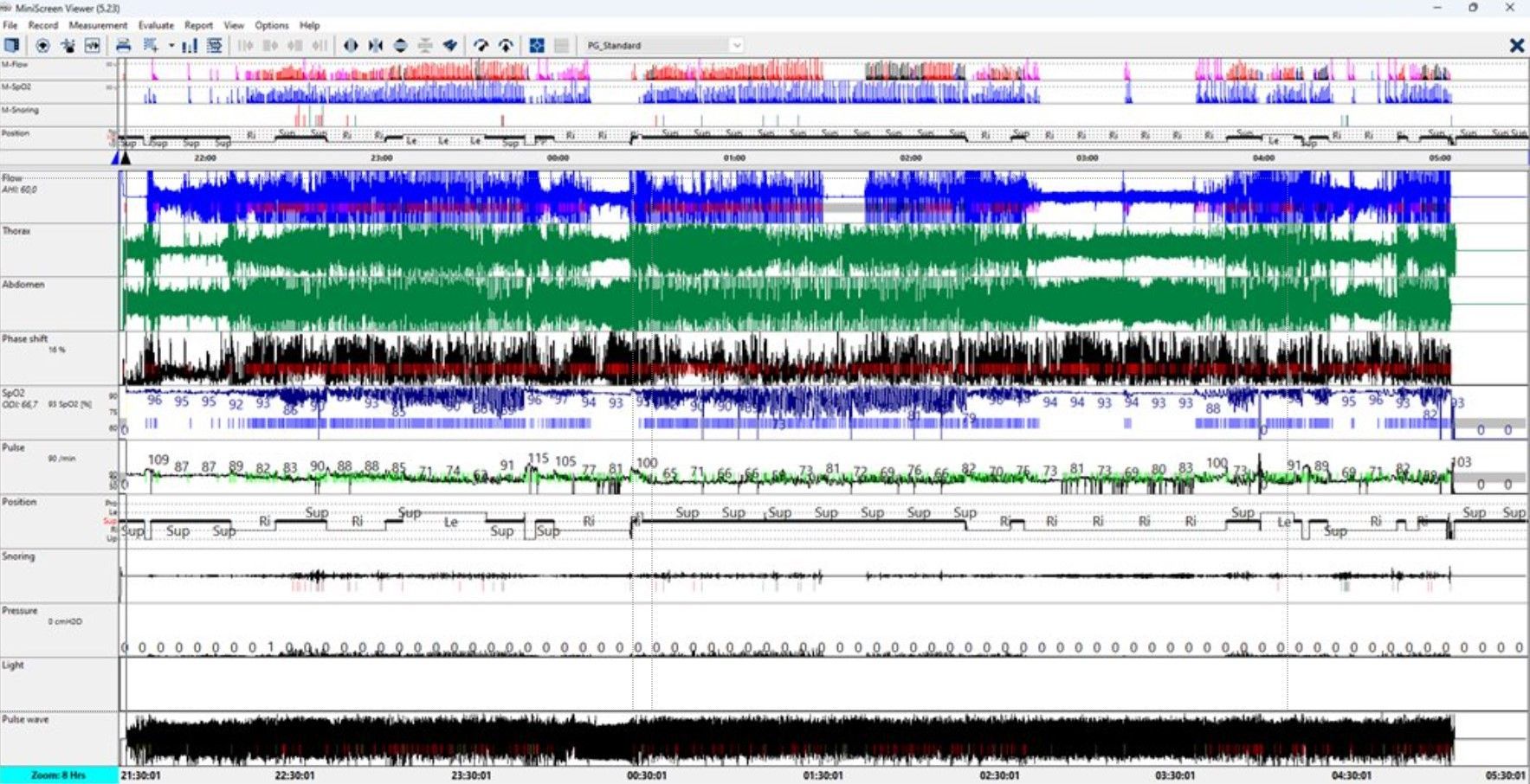Click the first book-shaped toolbar icon
1530x784 pixels.
pos(11,45)
